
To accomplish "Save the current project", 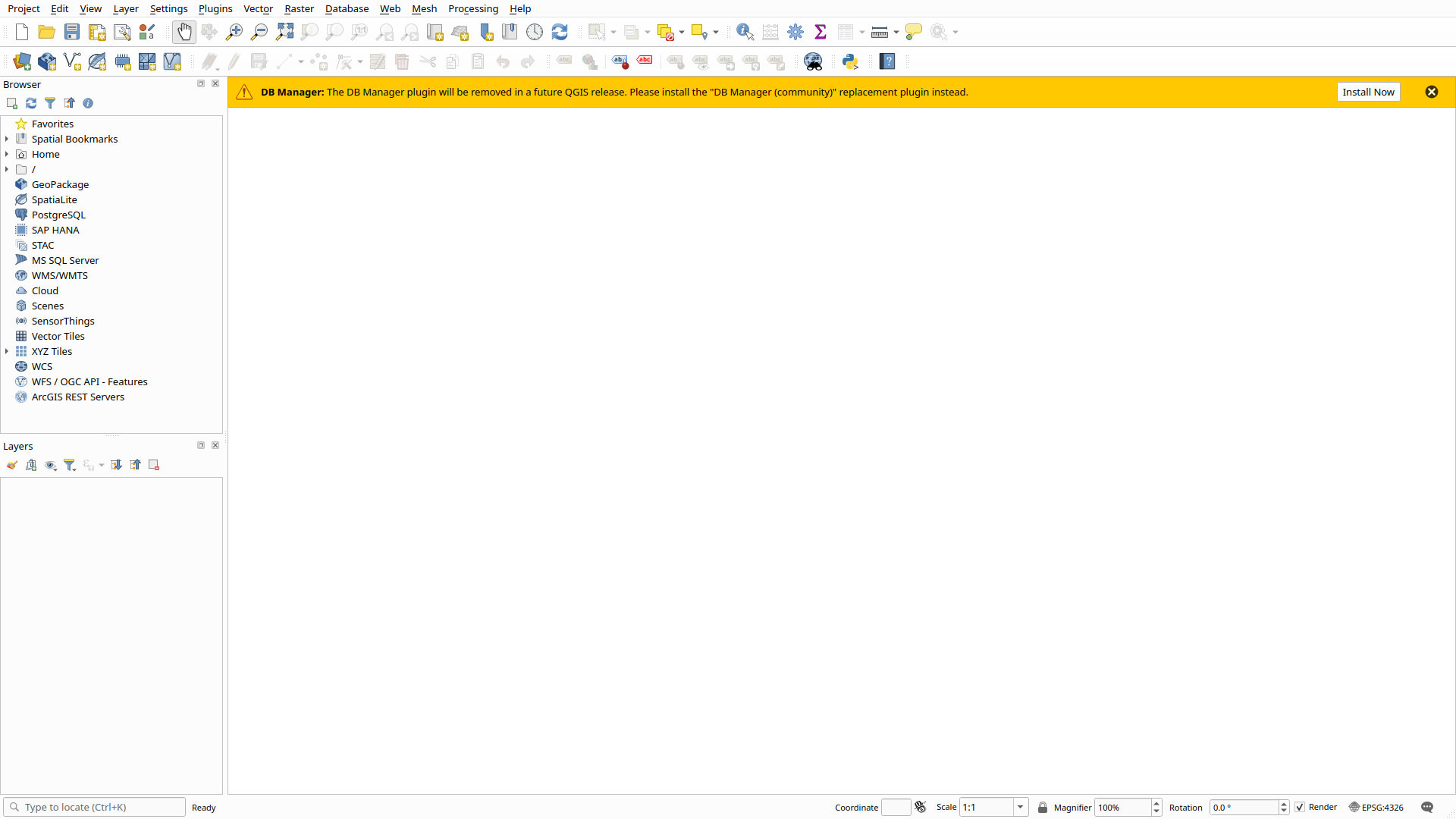I will pos(72,32).
